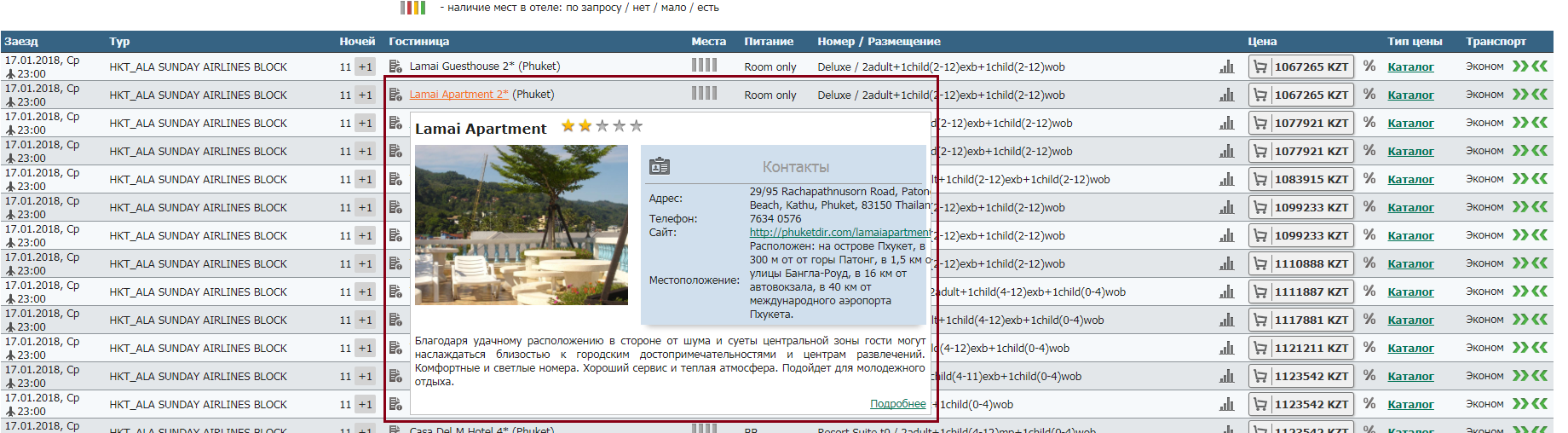Open Каталог link in the 1083915 KZT row
Viewport: 1568px width, 433px height.
click(1410, 179)
